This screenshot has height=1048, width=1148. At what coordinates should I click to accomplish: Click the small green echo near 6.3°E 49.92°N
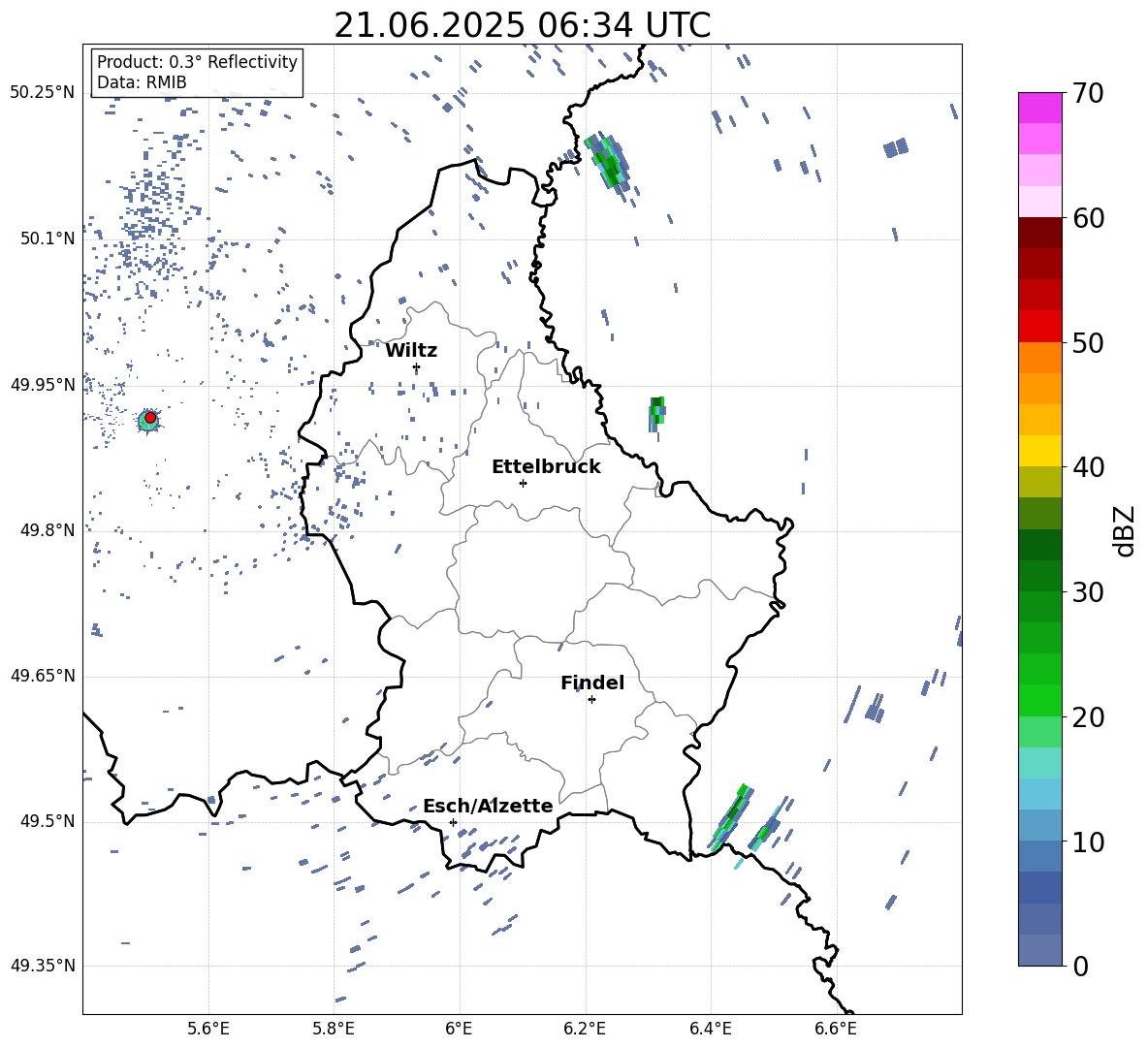pos(656,414)
